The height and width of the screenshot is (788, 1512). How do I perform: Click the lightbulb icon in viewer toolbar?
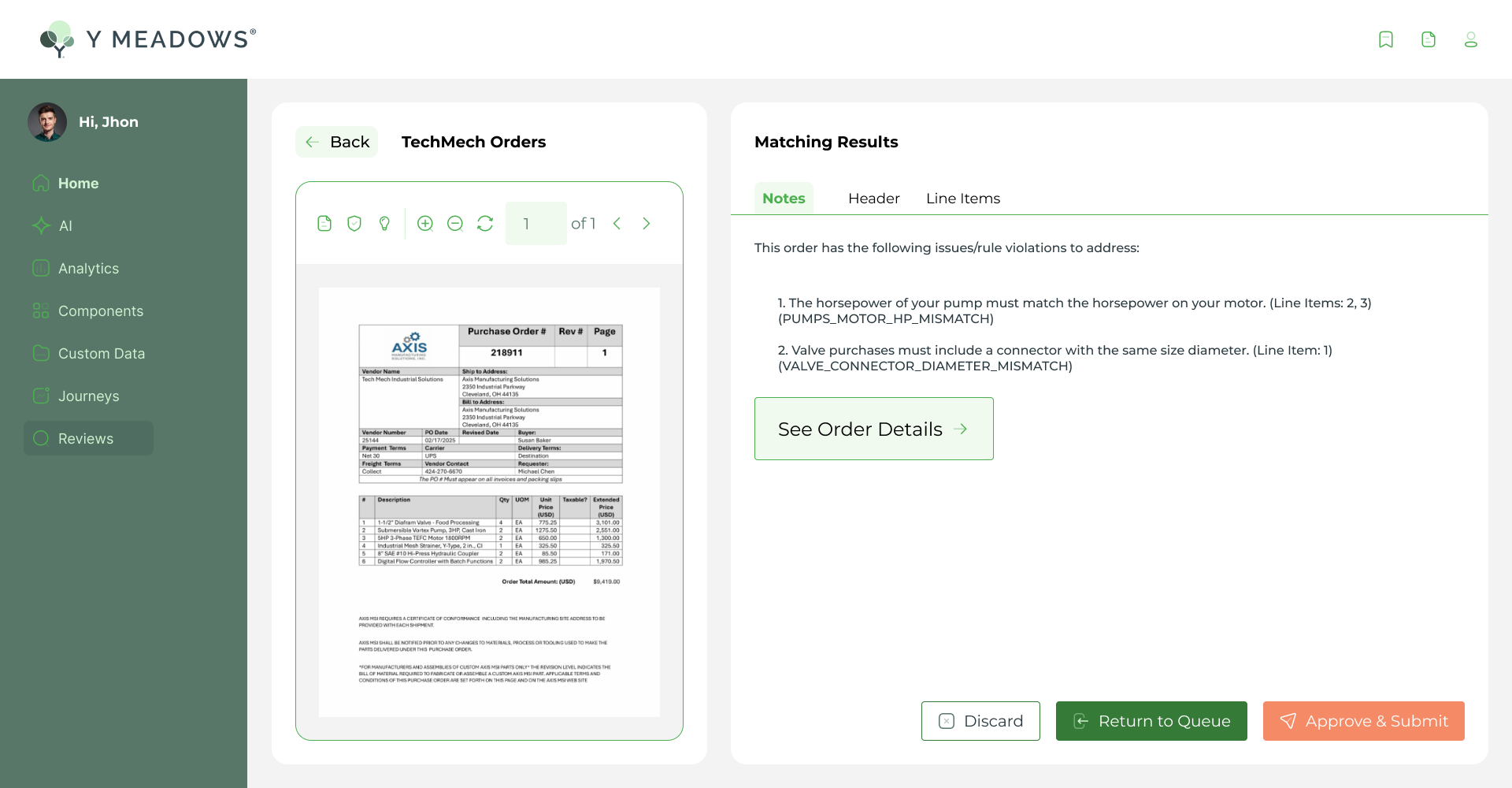pos(384,224)
